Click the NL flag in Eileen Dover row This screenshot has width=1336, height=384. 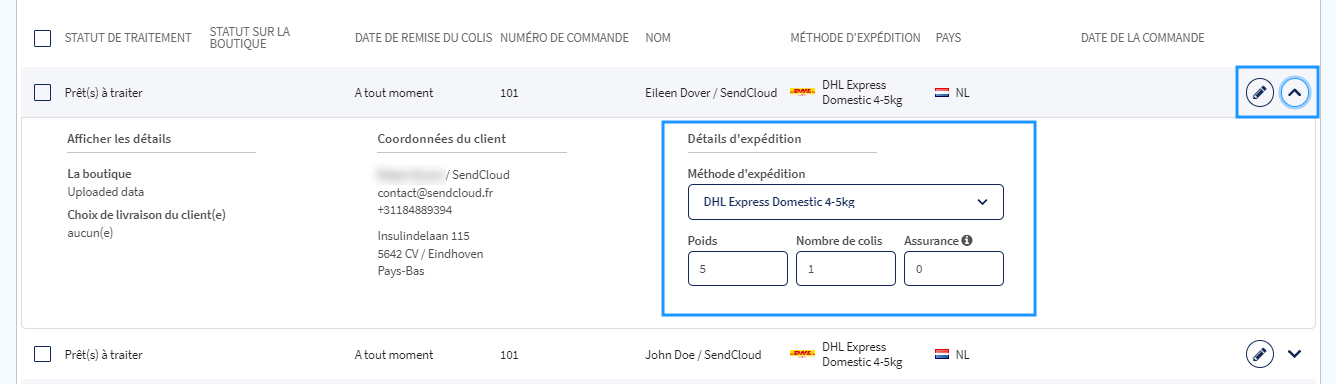[942, 93]
